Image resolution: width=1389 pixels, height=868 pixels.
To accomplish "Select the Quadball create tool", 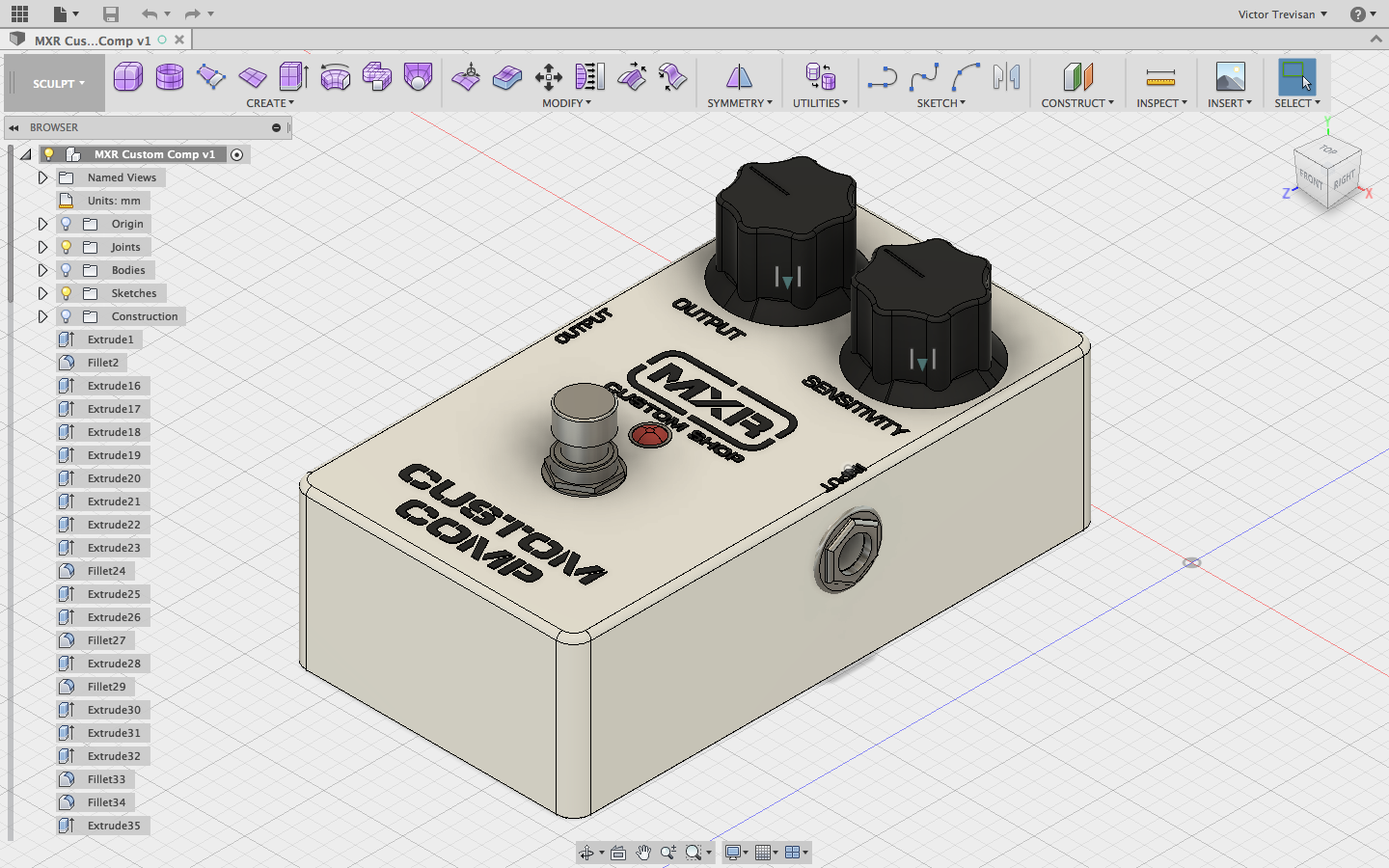I will point(418,77).
